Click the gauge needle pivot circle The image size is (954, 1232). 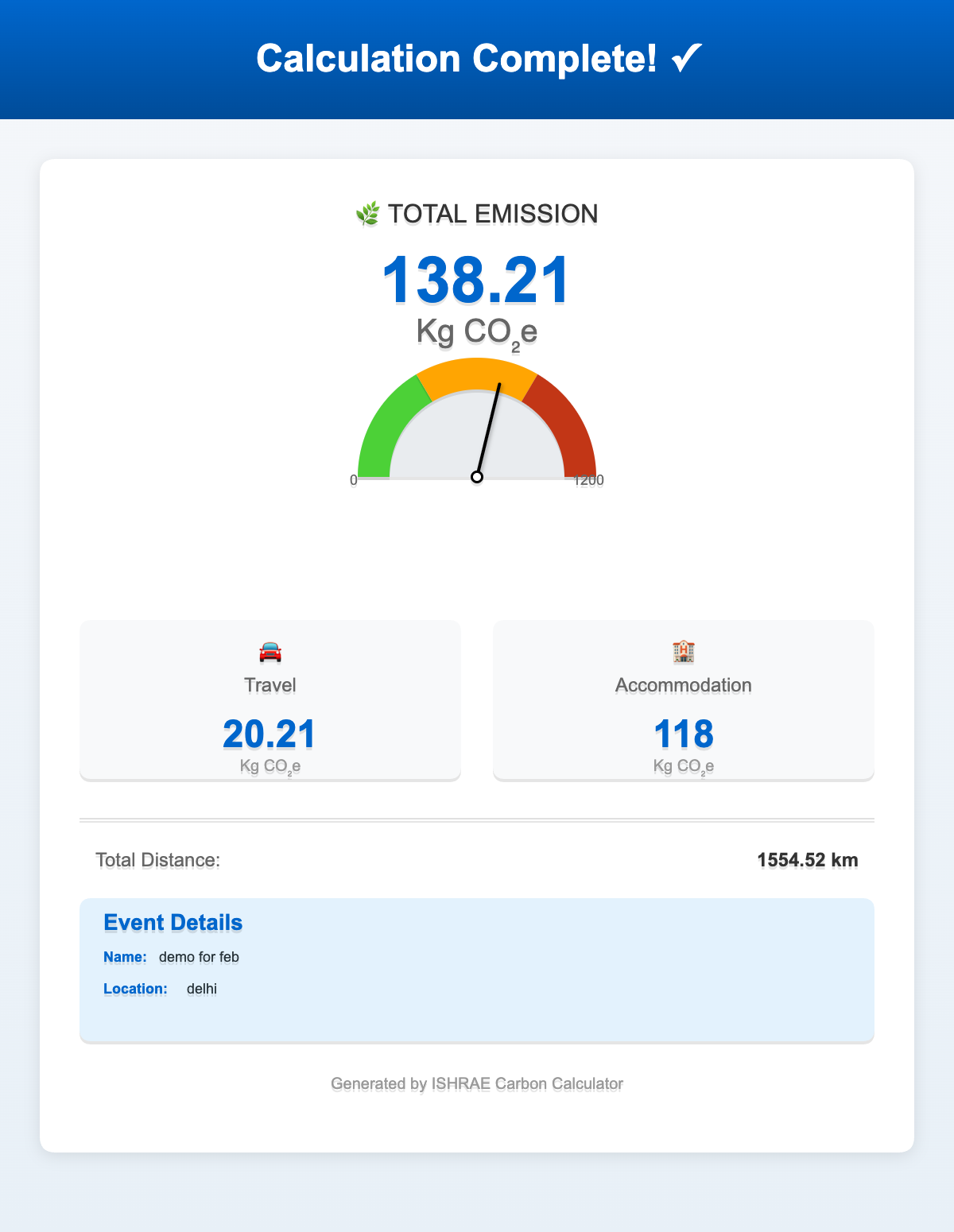477,477
